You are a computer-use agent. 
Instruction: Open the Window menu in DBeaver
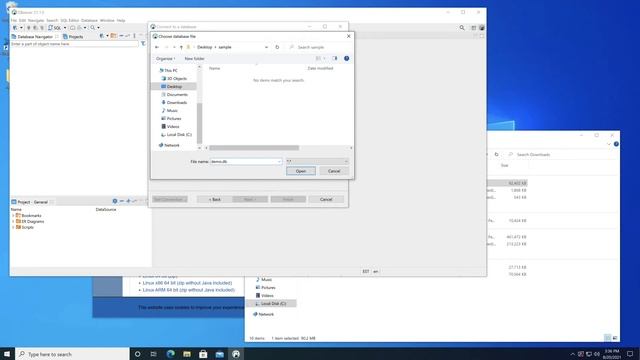point(107,20)
